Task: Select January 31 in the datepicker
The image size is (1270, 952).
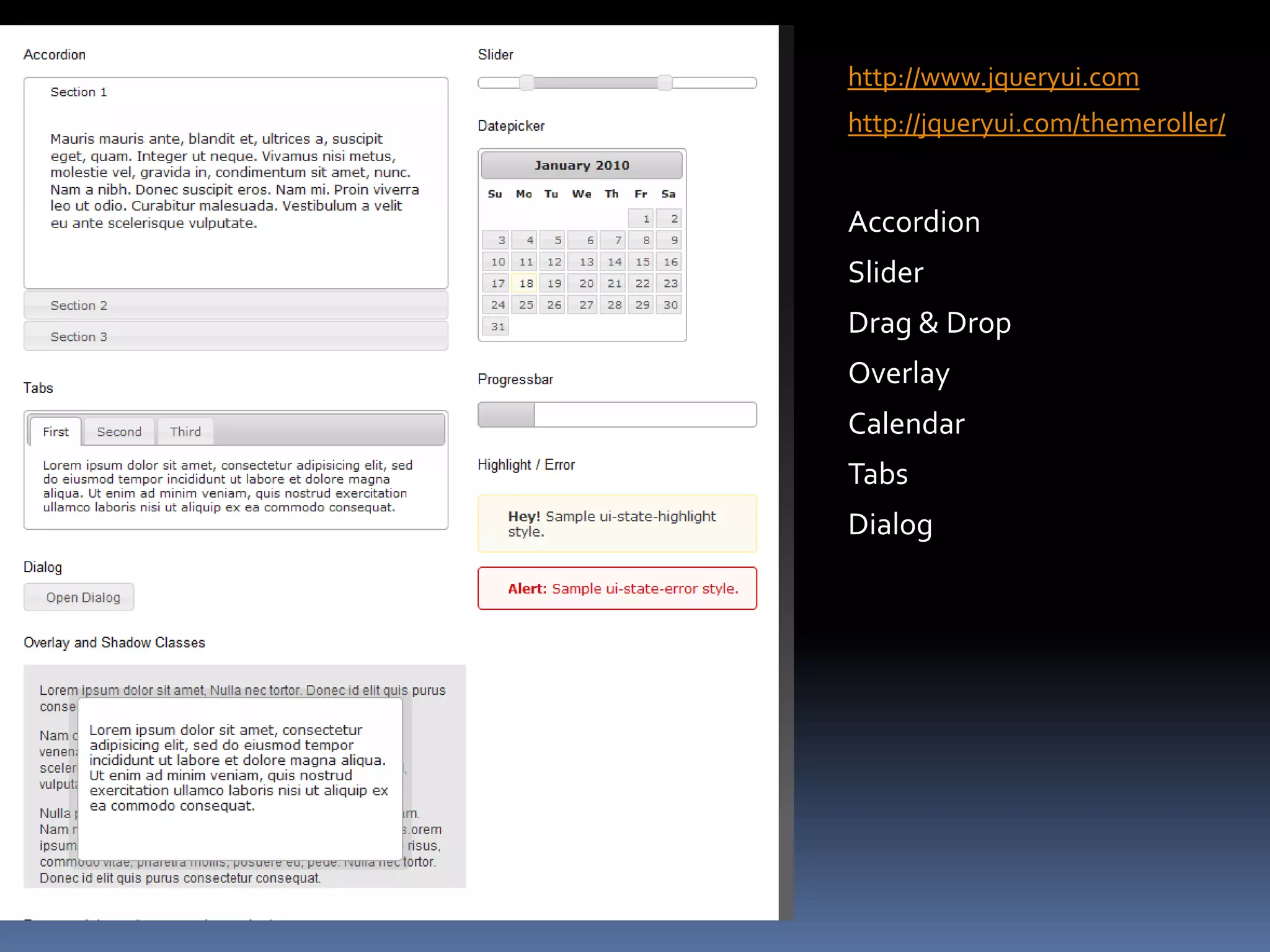Action: pyautogui.click(x=495, y=327)
